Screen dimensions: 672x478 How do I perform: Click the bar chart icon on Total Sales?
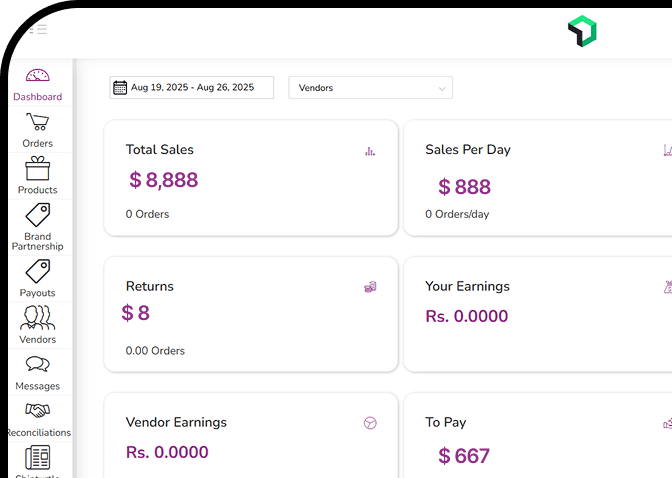click(370, 151)
